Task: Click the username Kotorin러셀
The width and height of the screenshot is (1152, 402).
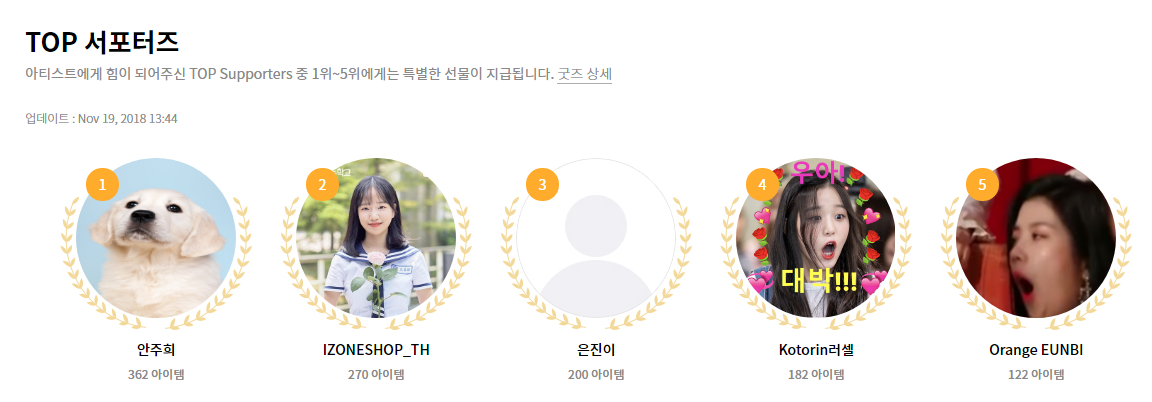Action: 816,351
